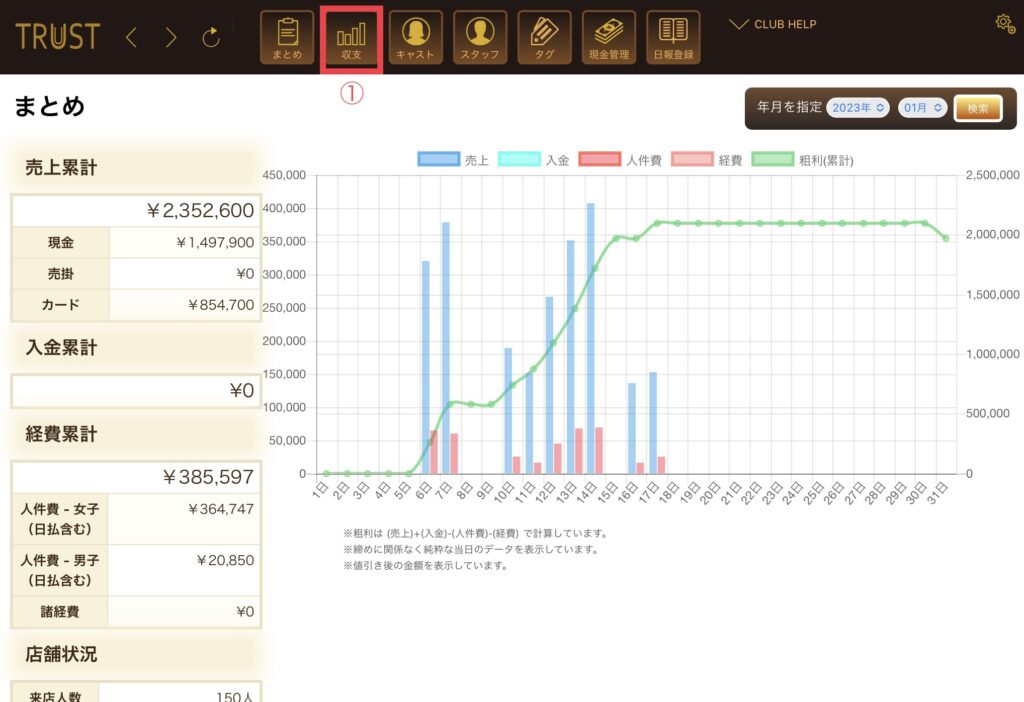
Task: Click the 検索 search button
Action: pyautogui.click(x=978, y=108)
